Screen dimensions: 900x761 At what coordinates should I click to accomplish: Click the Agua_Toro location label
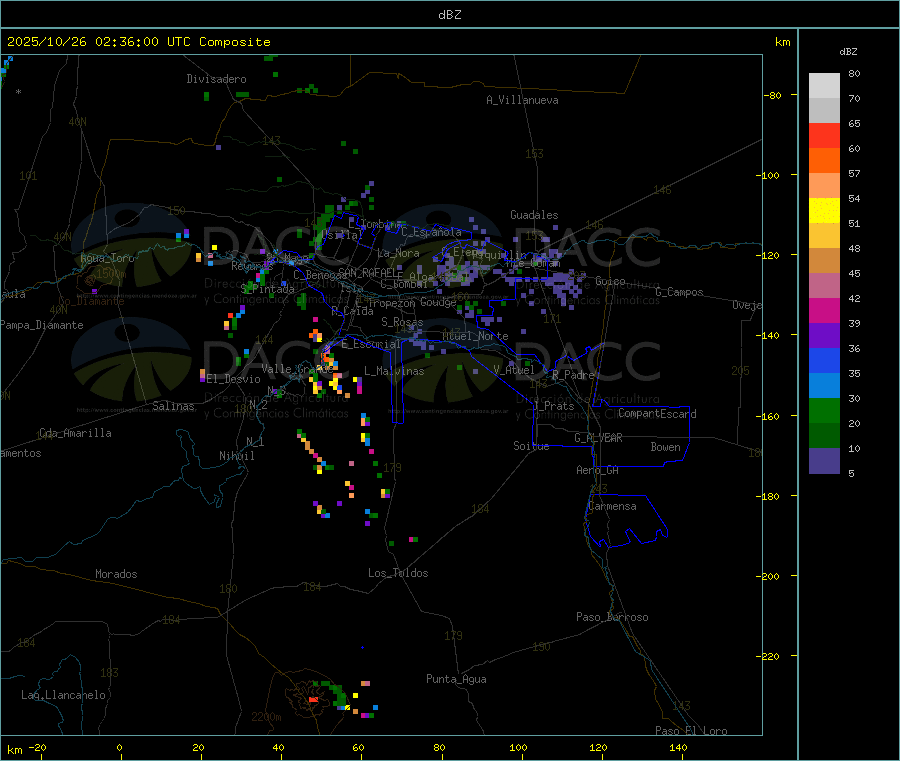click(107, 258)
